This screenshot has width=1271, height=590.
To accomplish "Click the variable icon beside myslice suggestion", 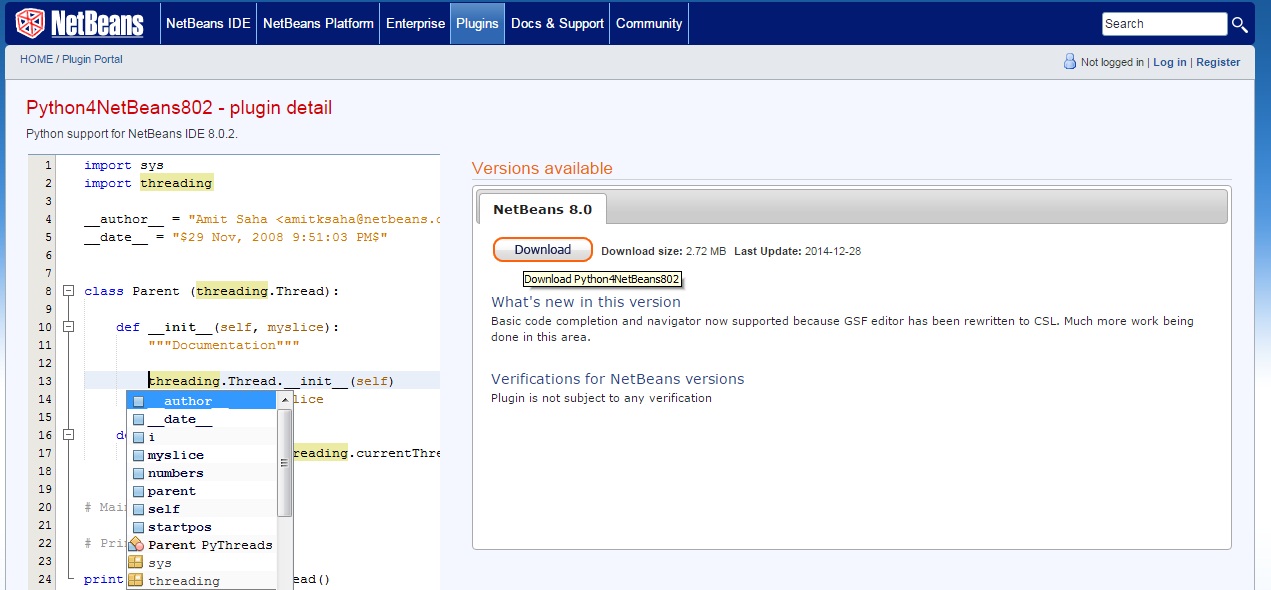I will point(138,455).
